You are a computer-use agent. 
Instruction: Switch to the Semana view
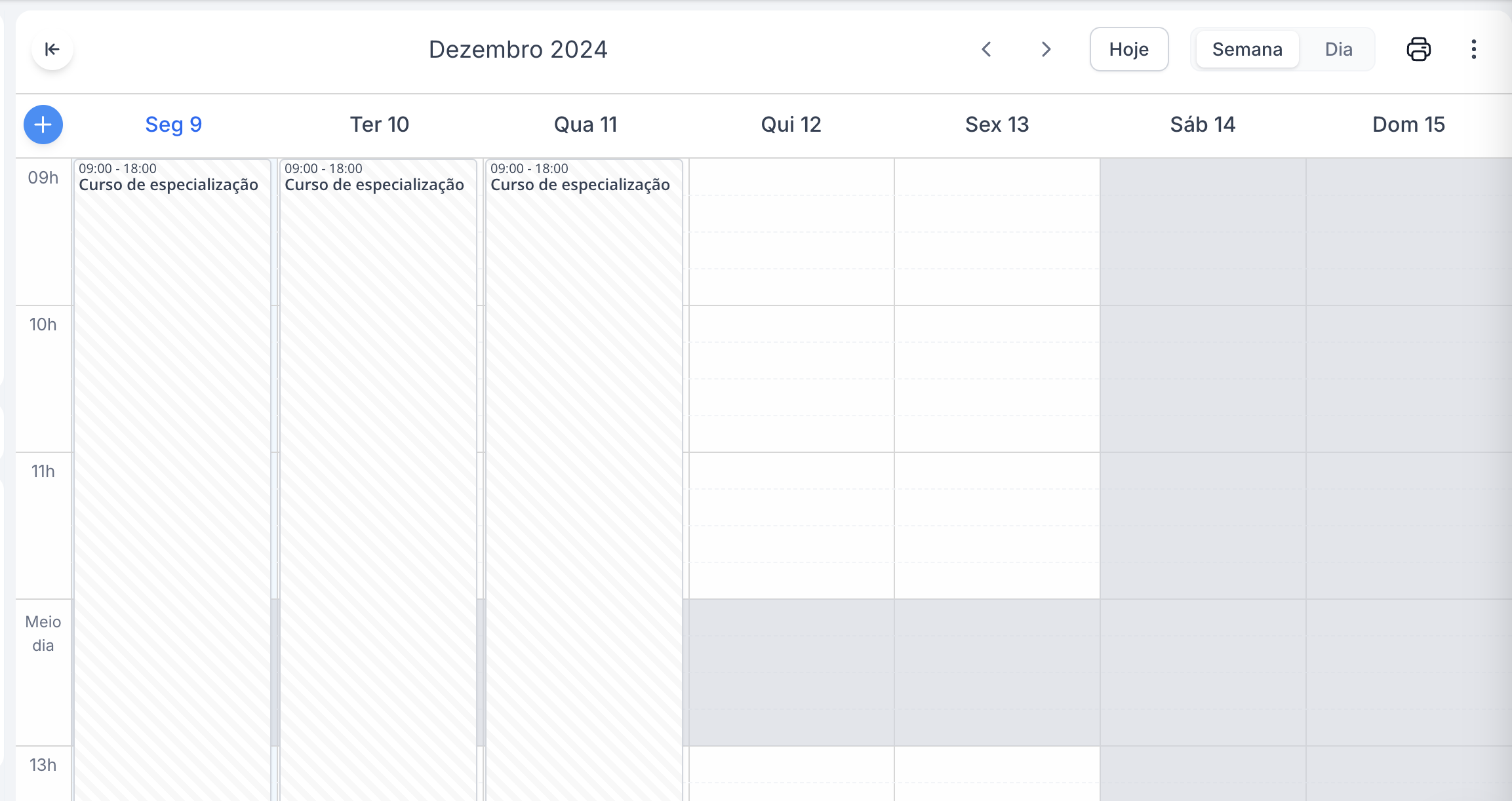tap(1247, 49)
